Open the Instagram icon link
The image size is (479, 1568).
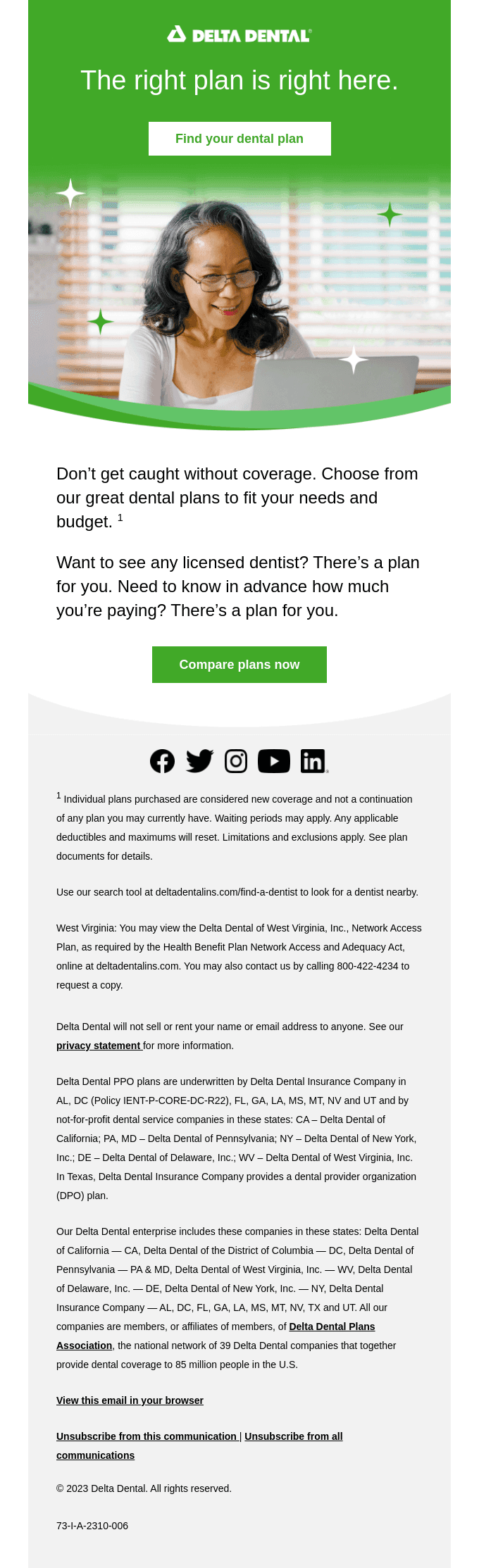tap(236, 761)
